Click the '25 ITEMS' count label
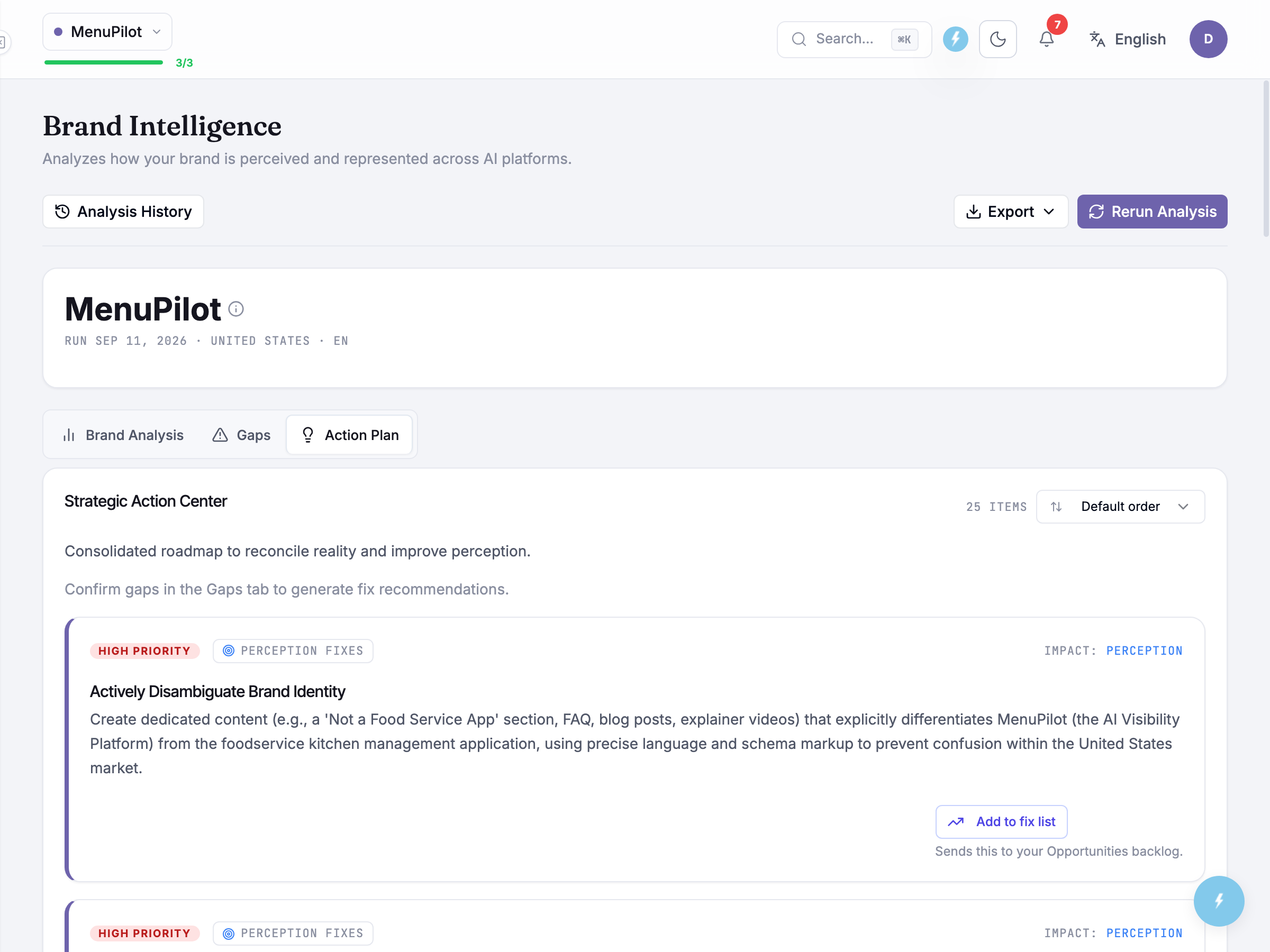This screenshot has width=1270, height=952. click(996, 507)
